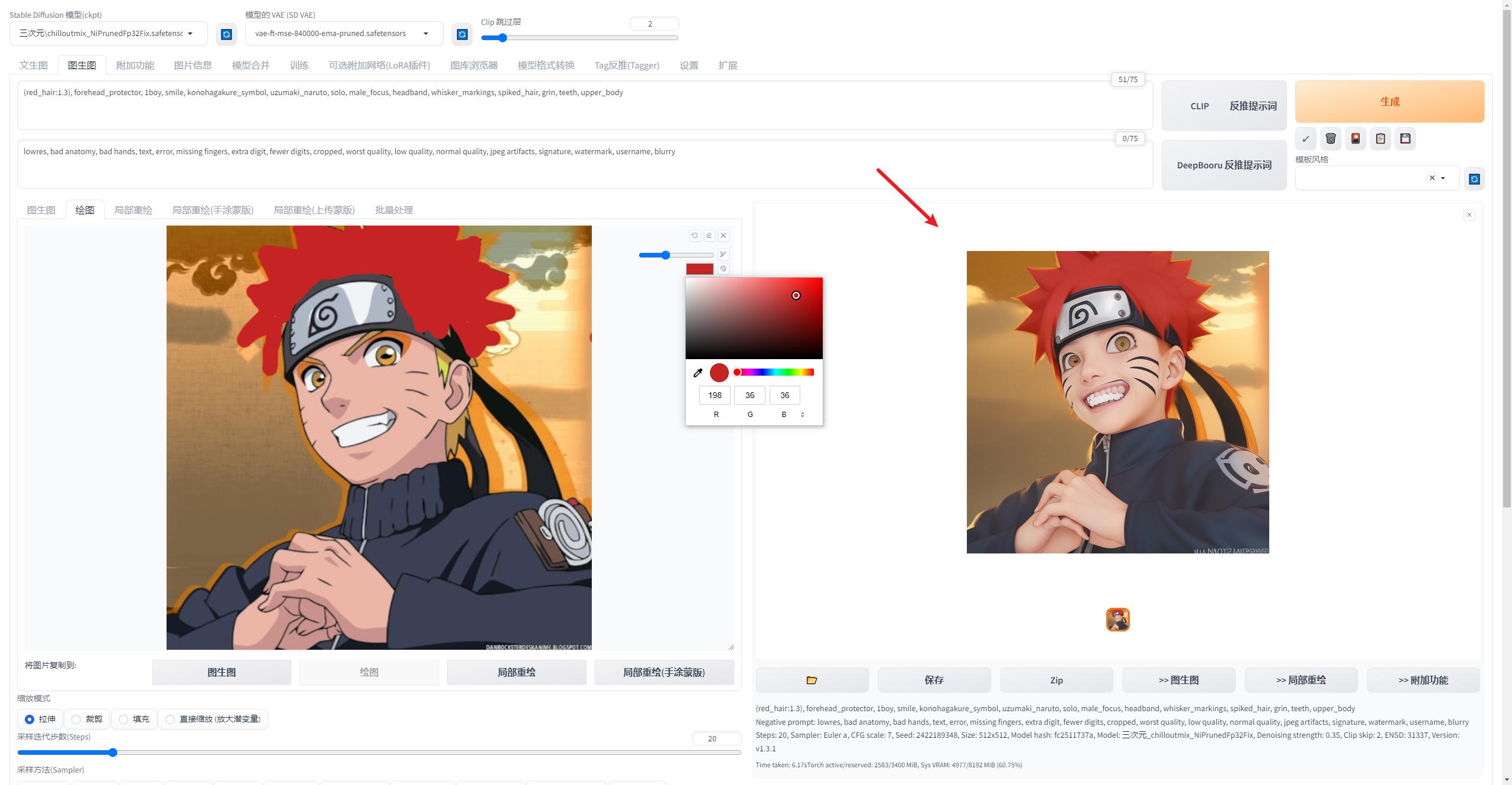The image size is (1512, 785).
Task: Open the brush color palette icon
Action: click(x=723, y=269)
